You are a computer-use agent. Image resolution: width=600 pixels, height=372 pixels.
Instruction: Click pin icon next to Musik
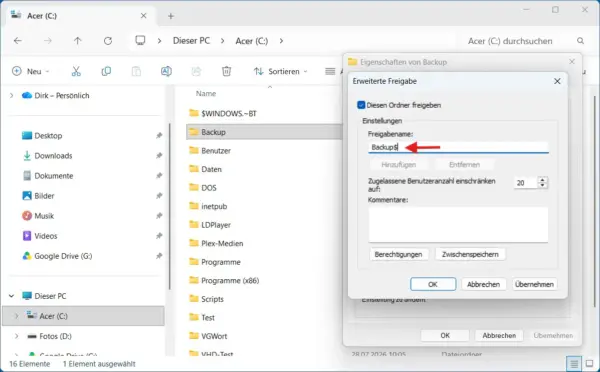159,216
